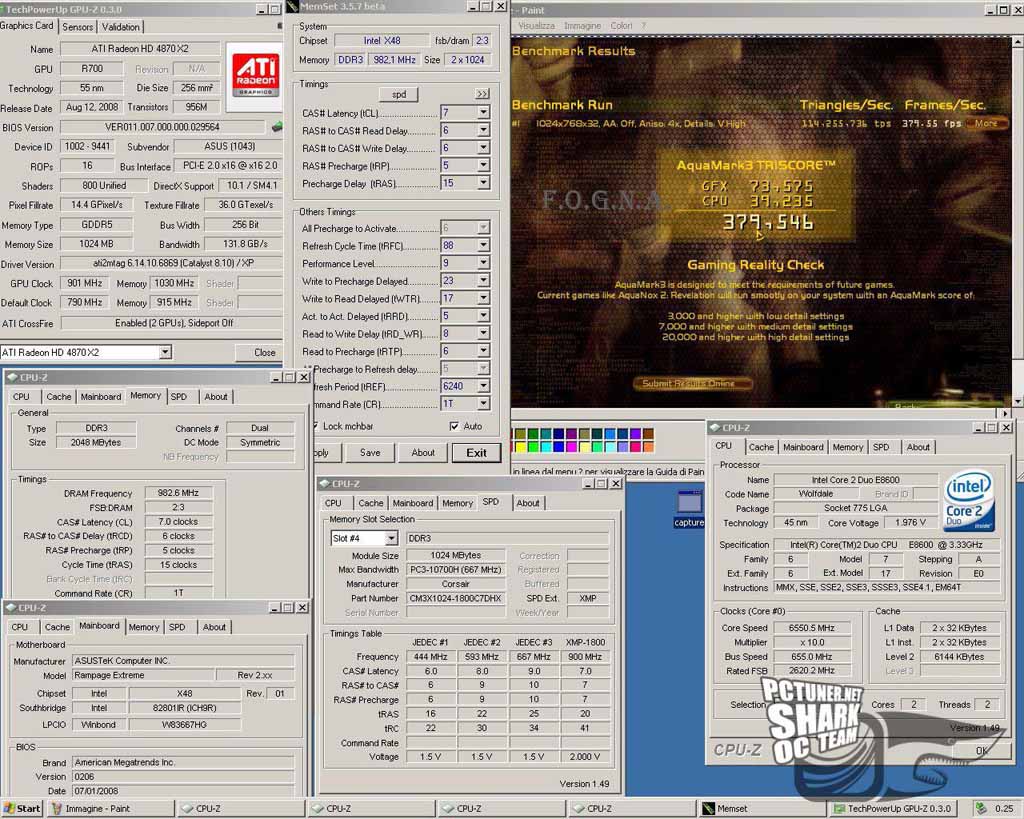Click the Close button in GPU-Z

264,353
